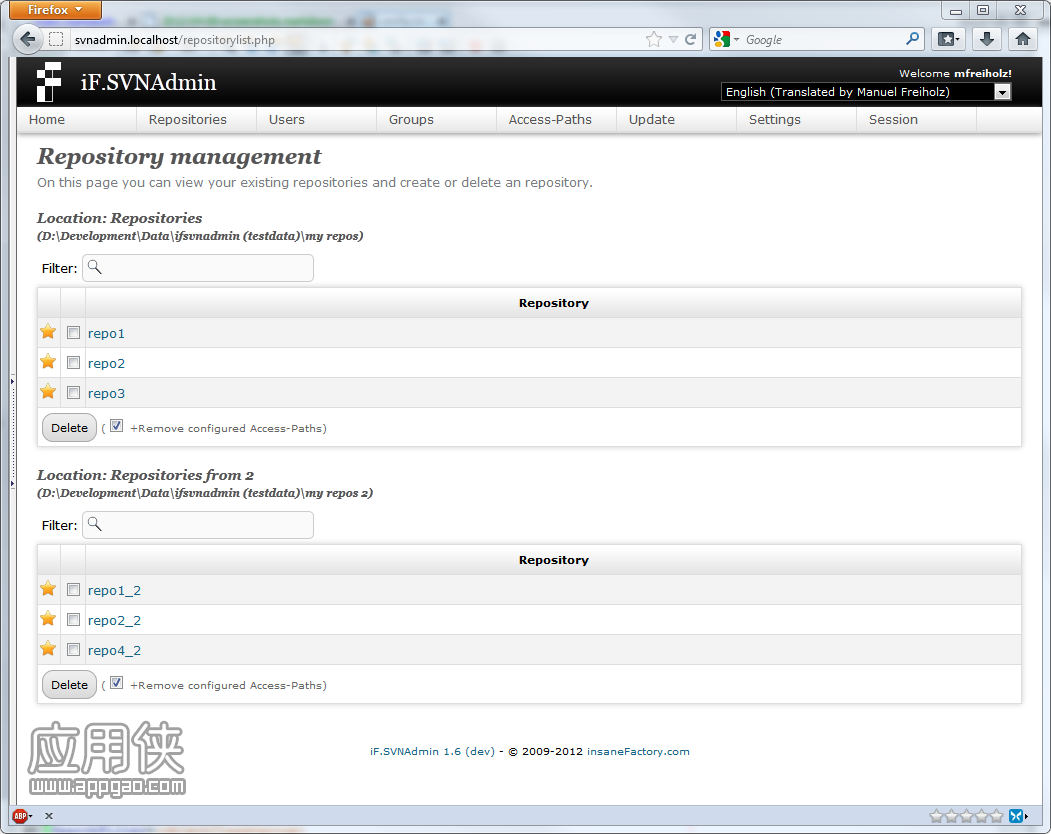Click the search magnifier in Google box

coord(912,39)
